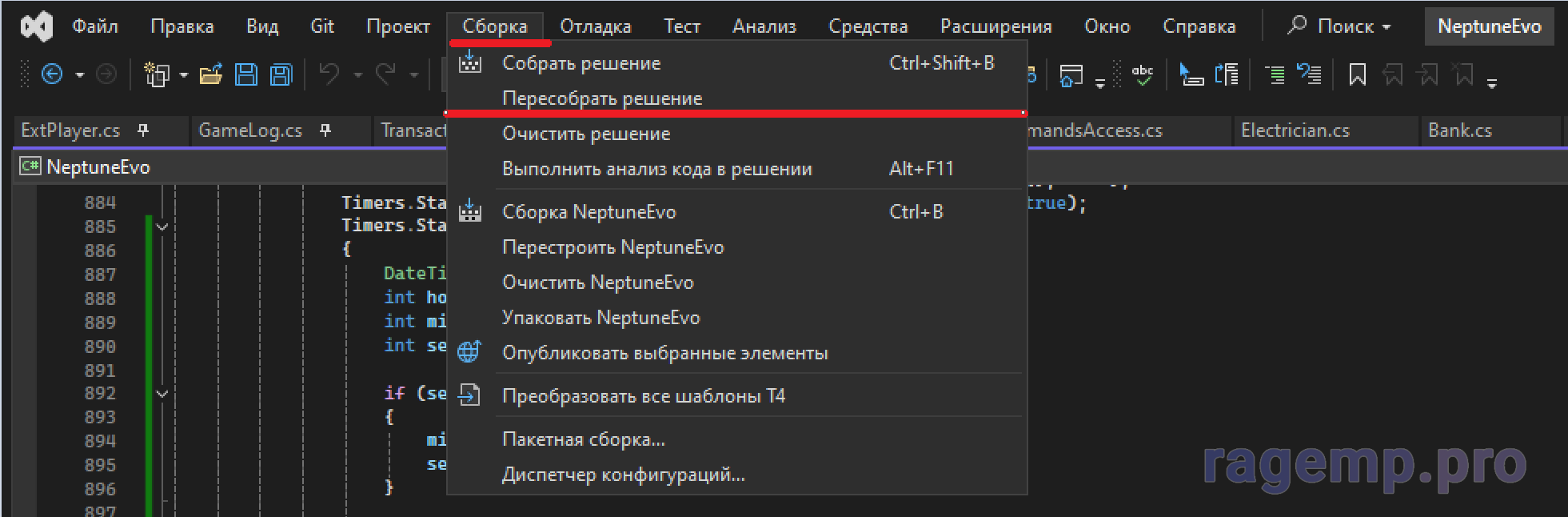Click the abc spell checker icon

(x=1143, y=75)
